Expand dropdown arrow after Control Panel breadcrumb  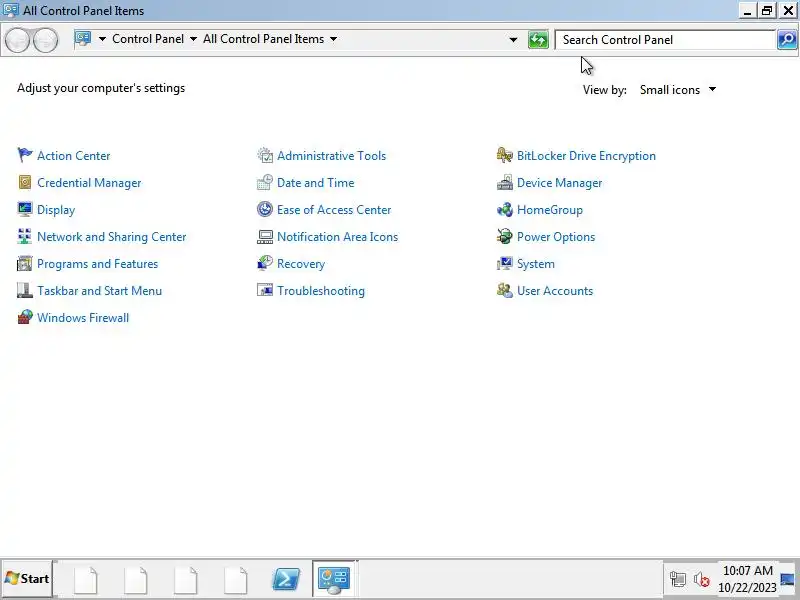193,39
